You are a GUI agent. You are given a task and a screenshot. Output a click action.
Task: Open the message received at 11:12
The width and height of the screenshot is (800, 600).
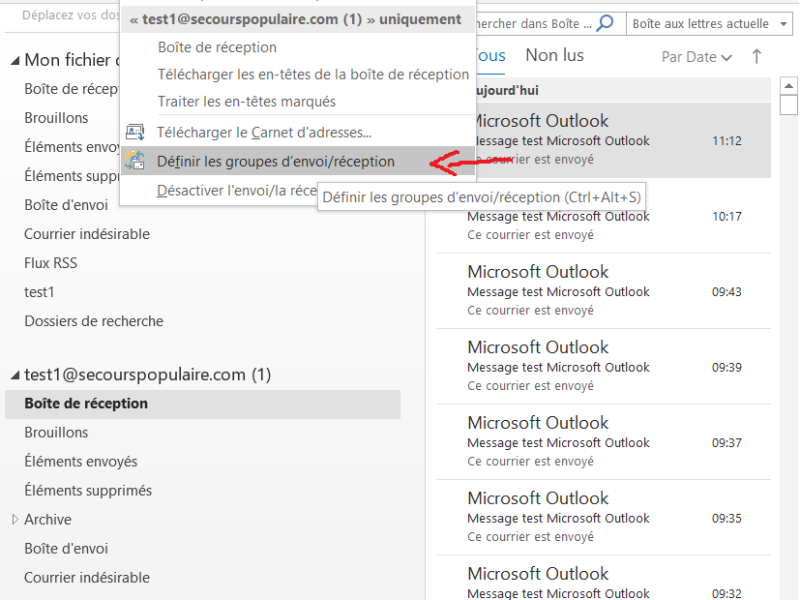(x=622, y=140)
